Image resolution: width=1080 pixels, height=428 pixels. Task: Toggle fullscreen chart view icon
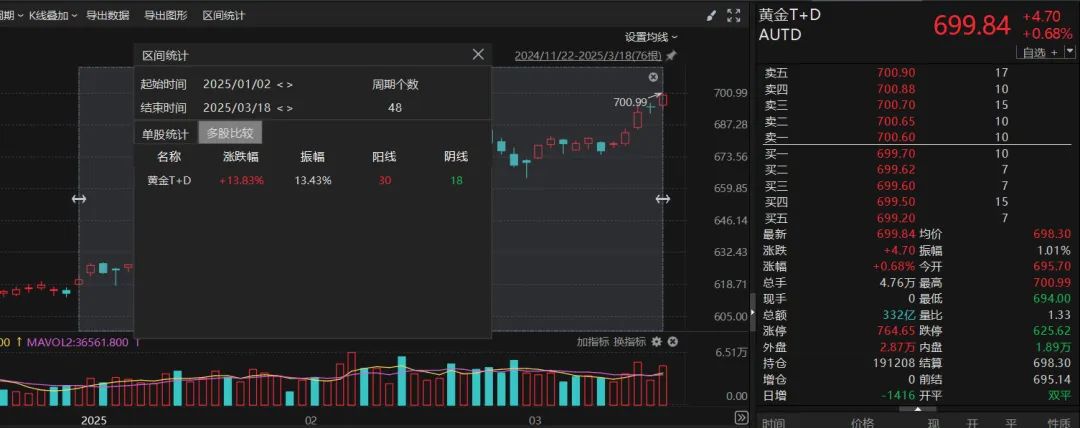click(734, 15)
